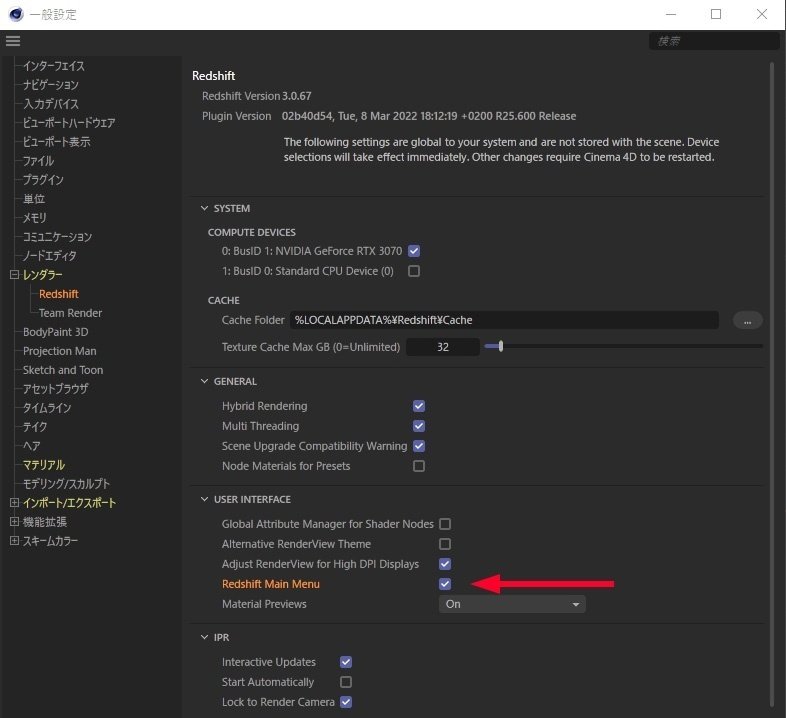Screen dimensions: 786x718
Task: Enable Node Materials for Presets
Action: coord(419,466)
